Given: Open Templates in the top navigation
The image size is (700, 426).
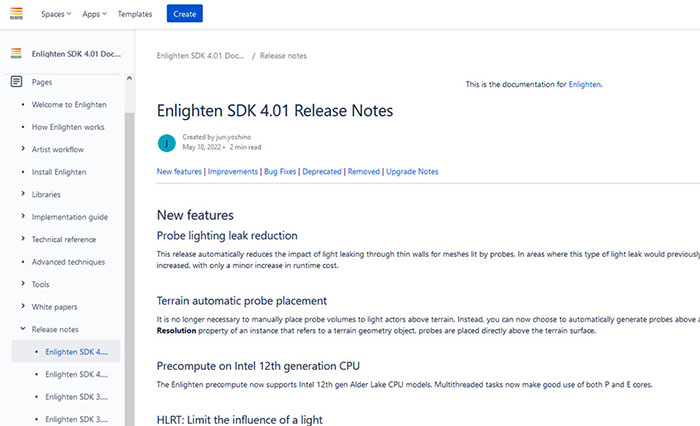Looking at the screenshot, I should pos(135,14).
